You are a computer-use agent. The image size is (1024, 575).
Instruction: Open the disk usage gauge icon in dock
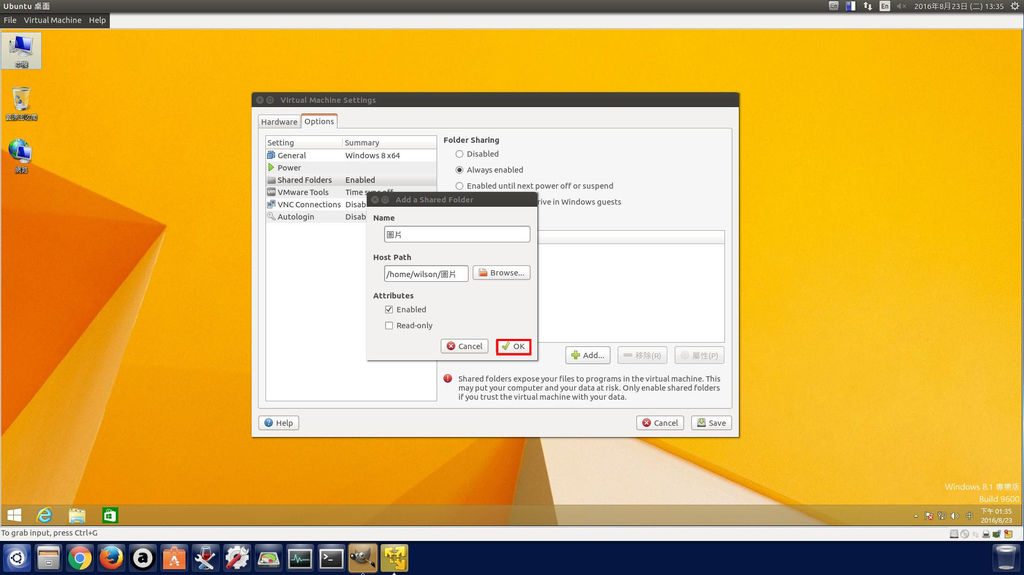268,558
